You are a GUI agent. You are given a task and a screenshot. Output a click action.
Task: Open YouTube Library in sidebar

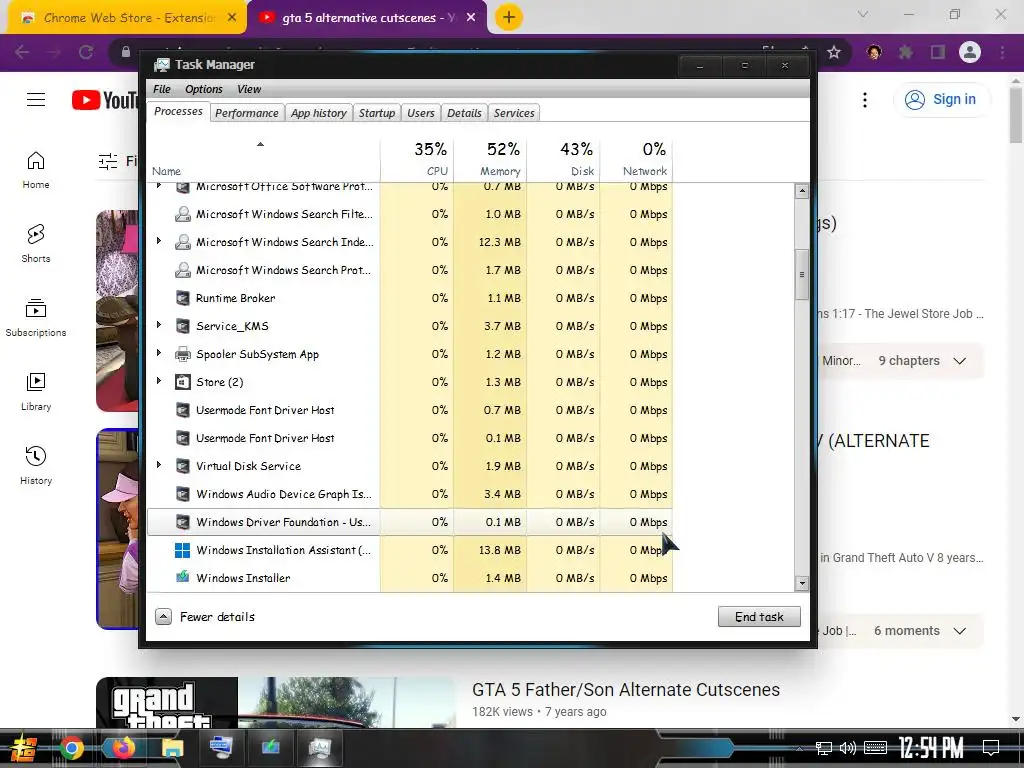click(x=36, y=392)
